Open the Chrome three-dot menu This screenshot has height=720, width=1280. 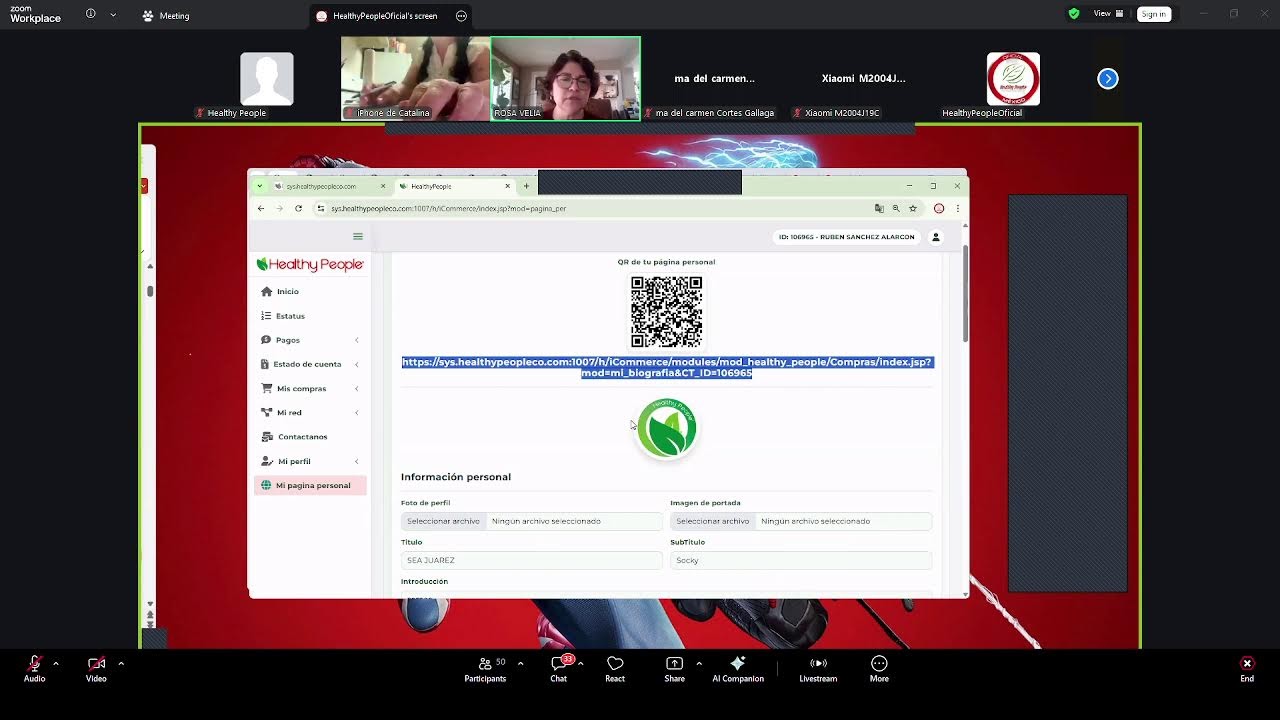tap(958, 208)
